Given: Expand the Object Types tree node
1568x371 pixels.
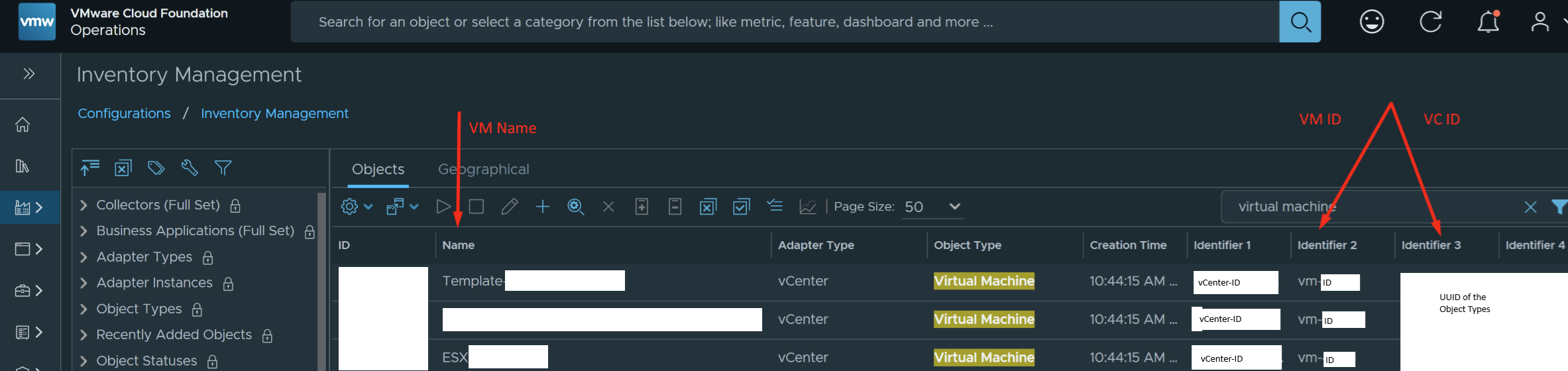Looking at the screenshot, I should click(84, 309).
